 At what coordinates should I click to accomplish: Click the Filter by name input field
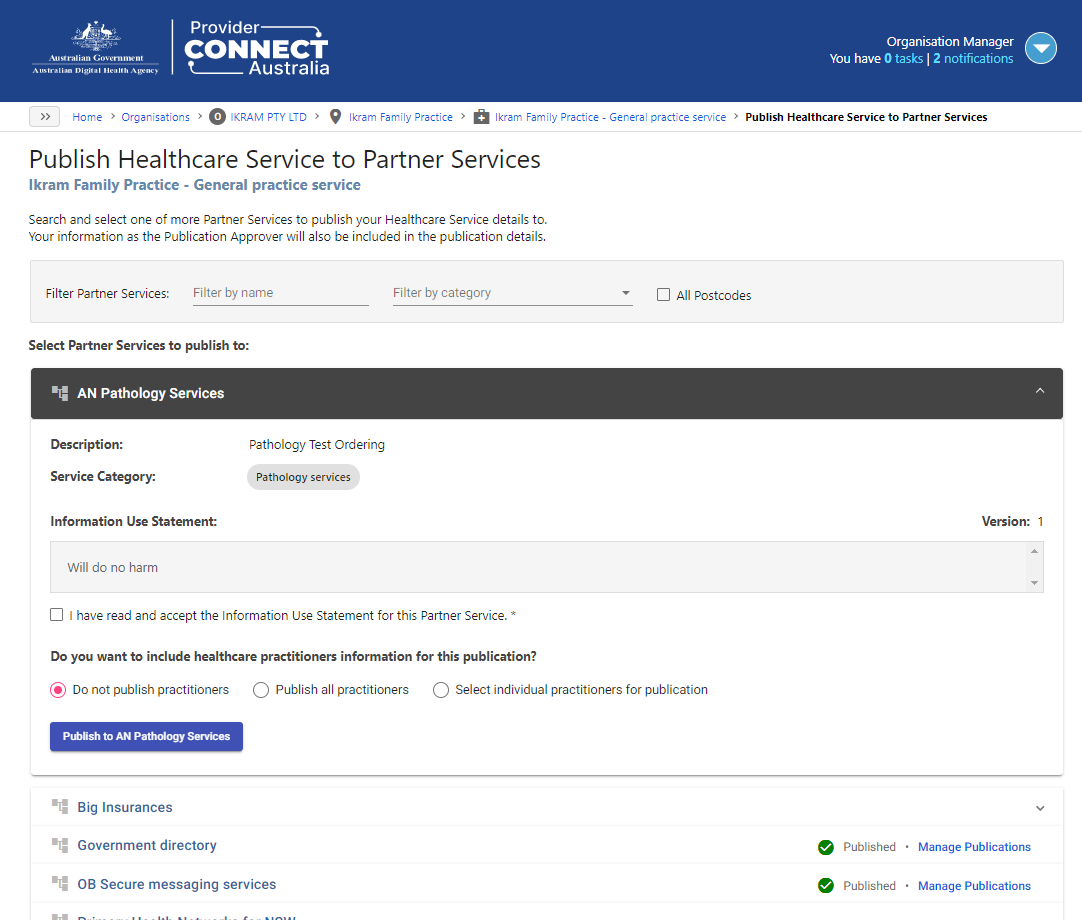click(x=280, y=292)
